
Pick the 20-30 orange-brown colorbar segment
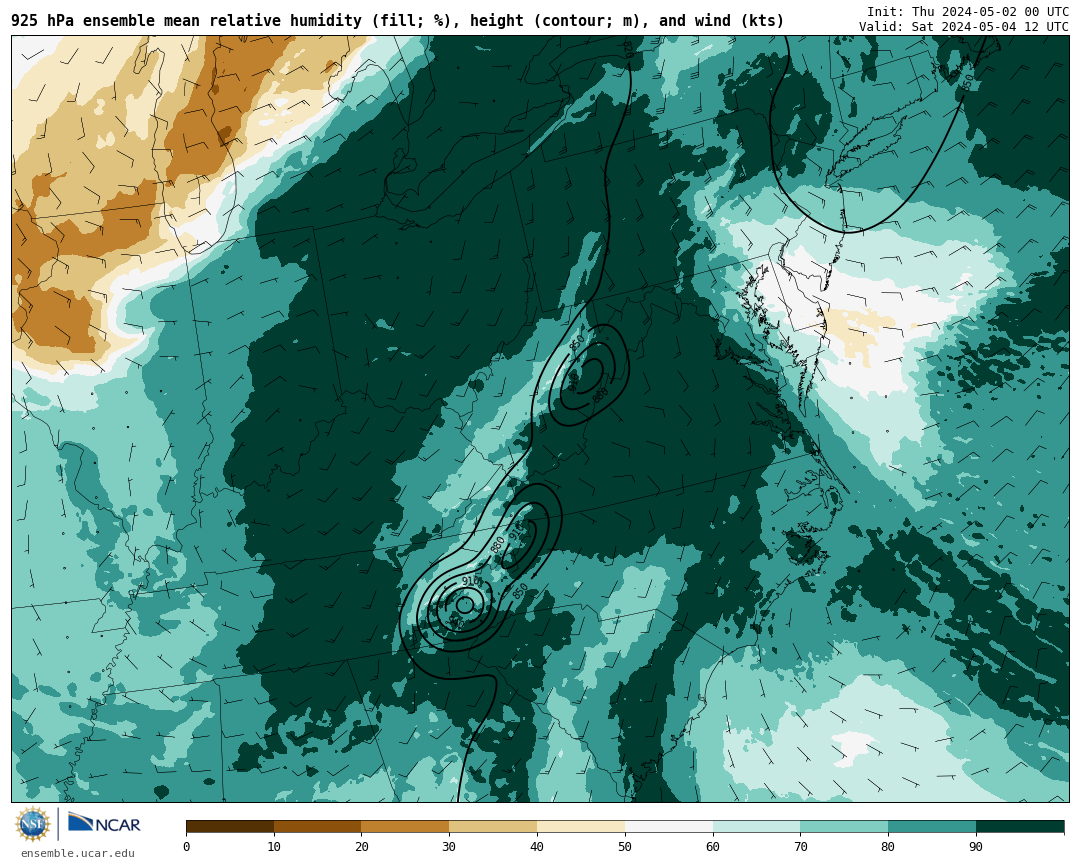pyautogui.click(x=405, y=826)
